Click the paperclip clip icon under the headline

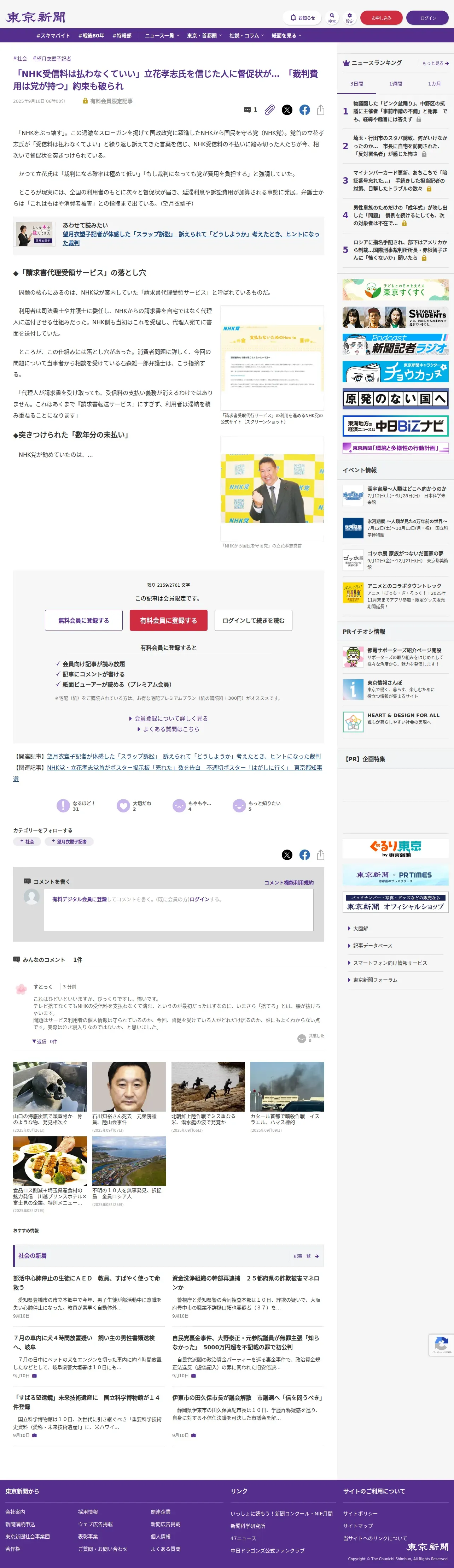(269, 110)
